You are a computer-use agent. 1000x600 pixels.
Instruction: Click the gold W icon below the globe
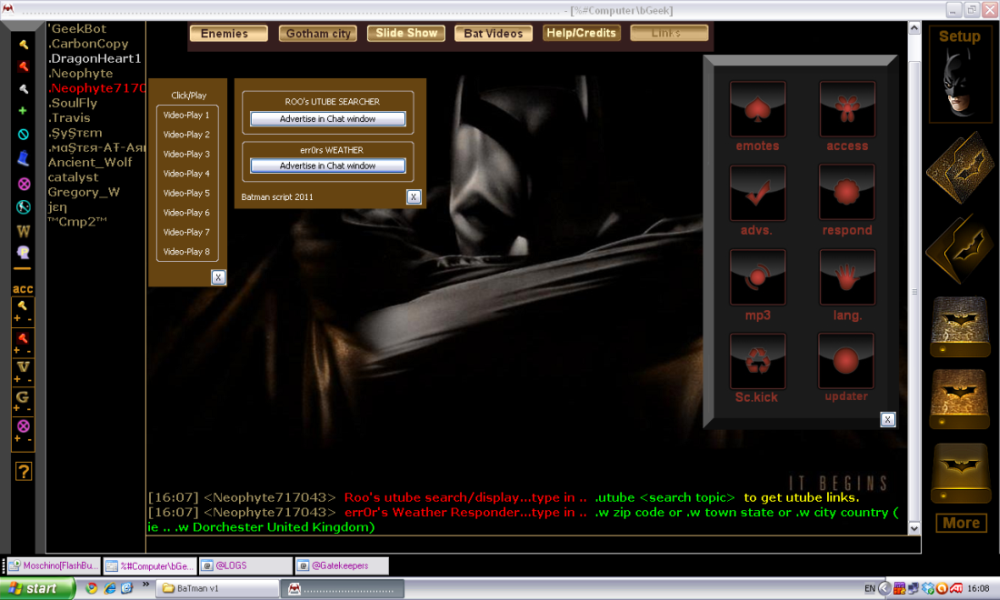tap(24, 231)
